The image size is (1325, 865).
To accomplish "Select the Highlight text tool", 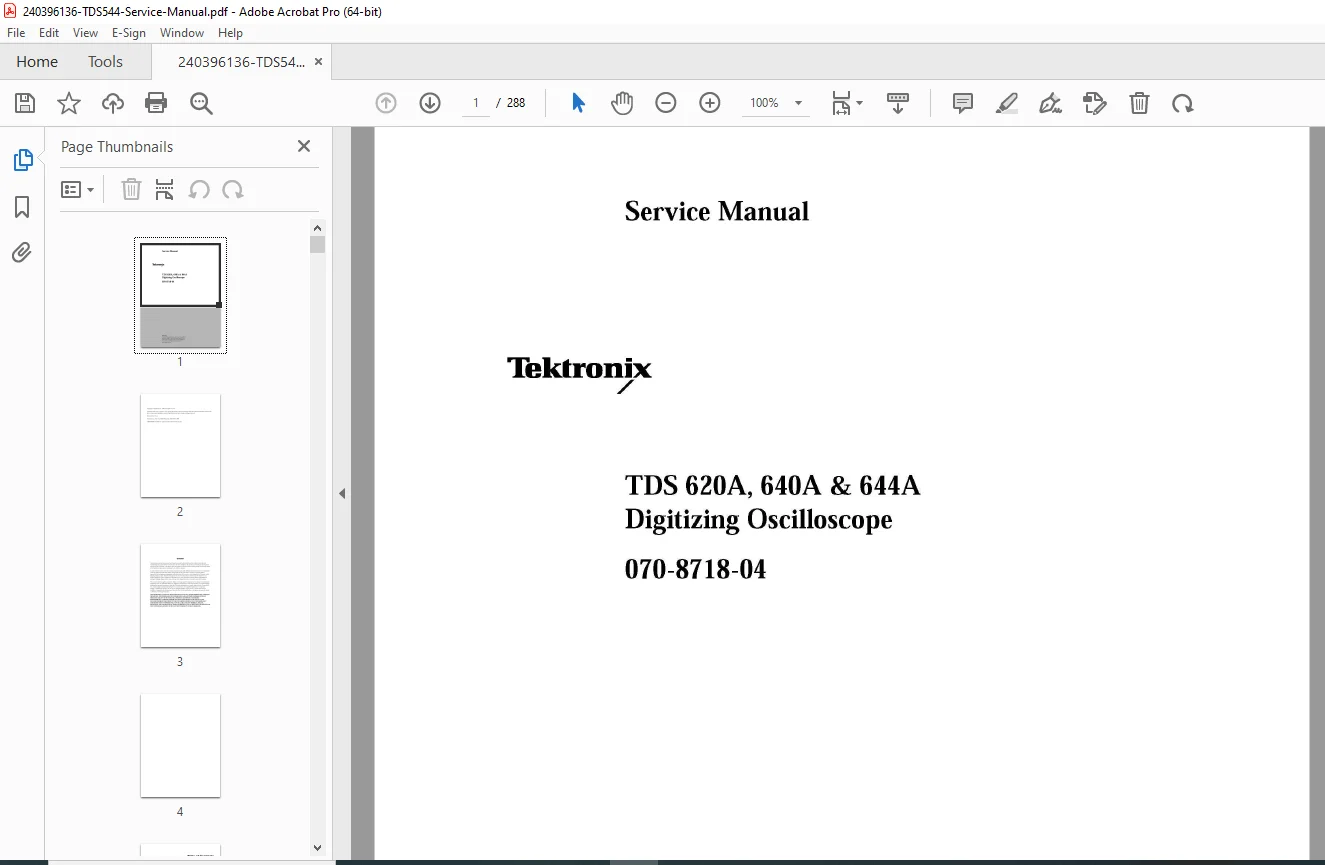I will click(x=1007, y=103).
